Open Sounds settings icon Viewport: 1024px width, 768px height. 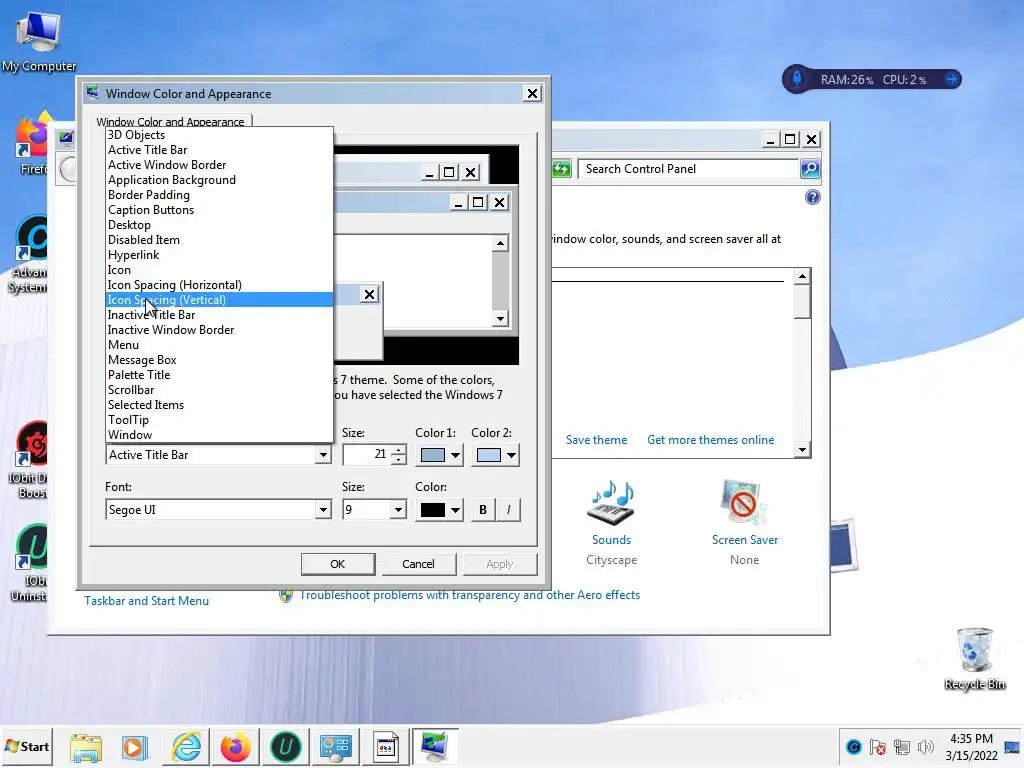point(611,503)
